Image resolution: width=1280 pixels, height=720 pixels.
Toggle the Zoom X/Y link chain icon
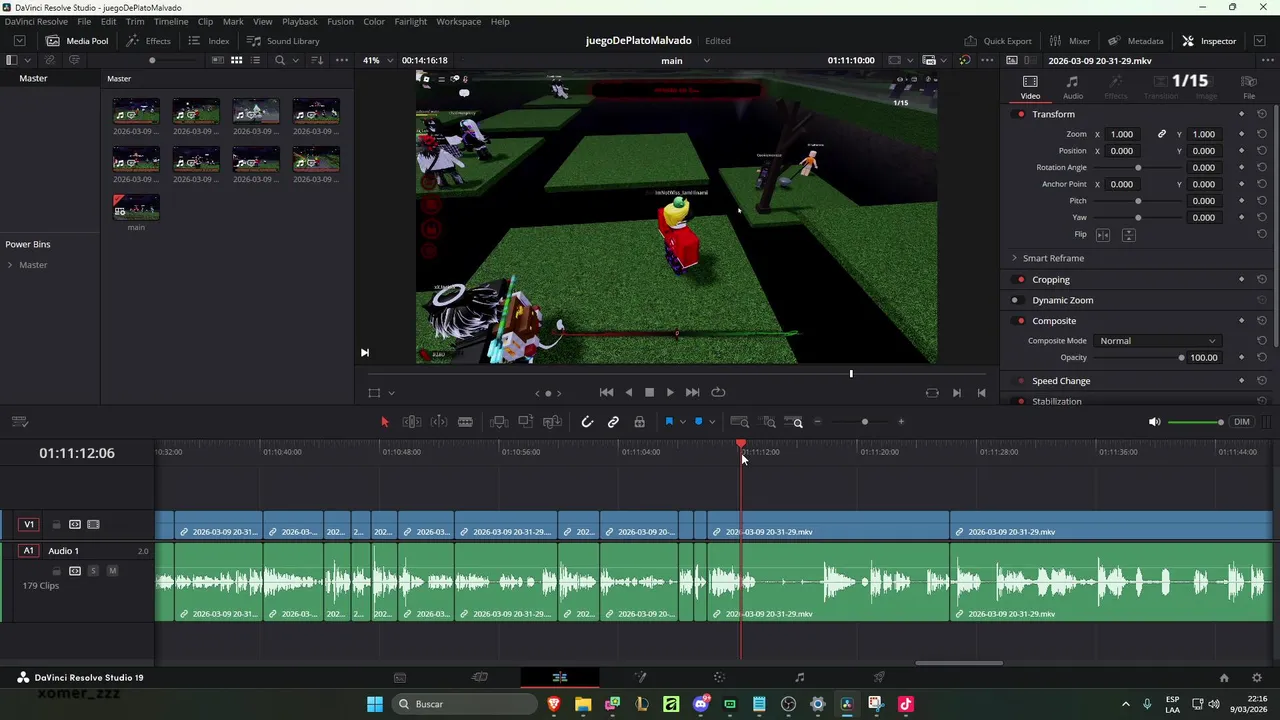(x=1162, y=134)
